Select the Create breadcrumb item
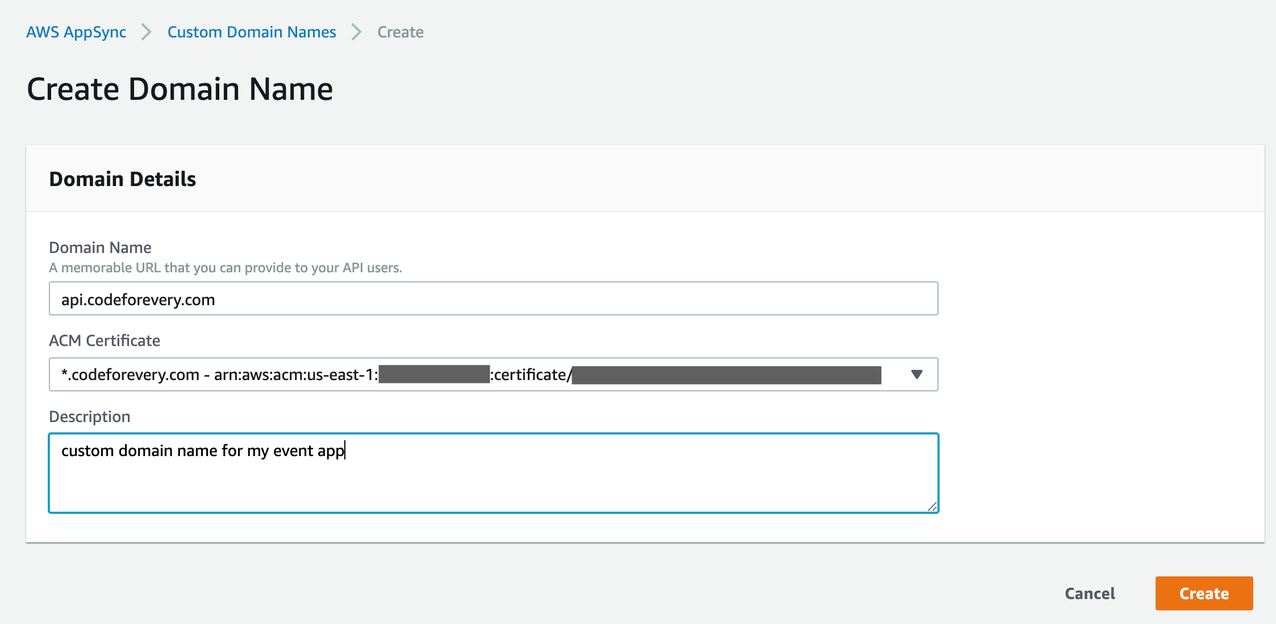 pos(400,31)
